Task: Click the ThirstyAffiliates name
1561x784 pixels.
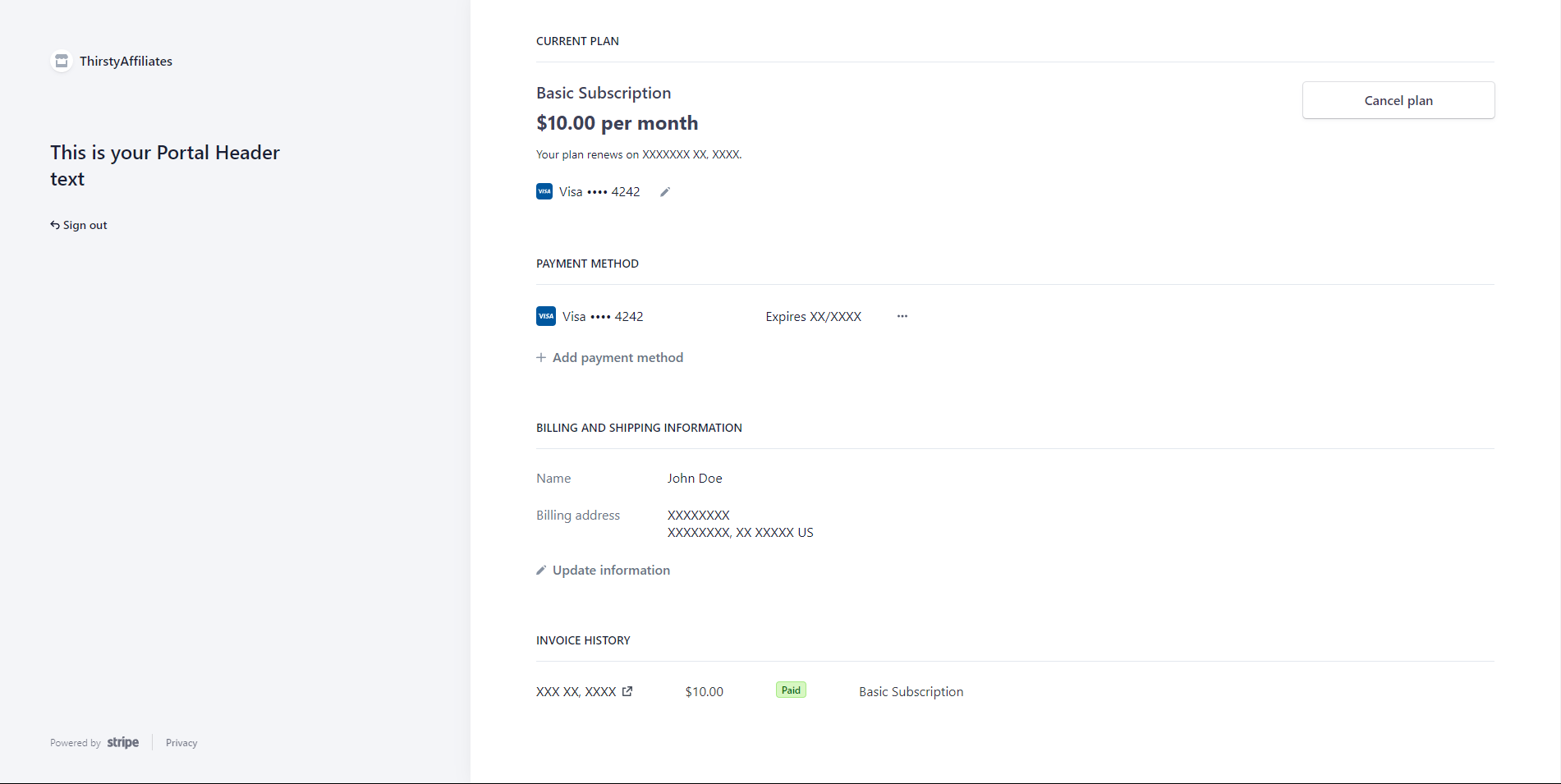Action: tap(126, 61)
